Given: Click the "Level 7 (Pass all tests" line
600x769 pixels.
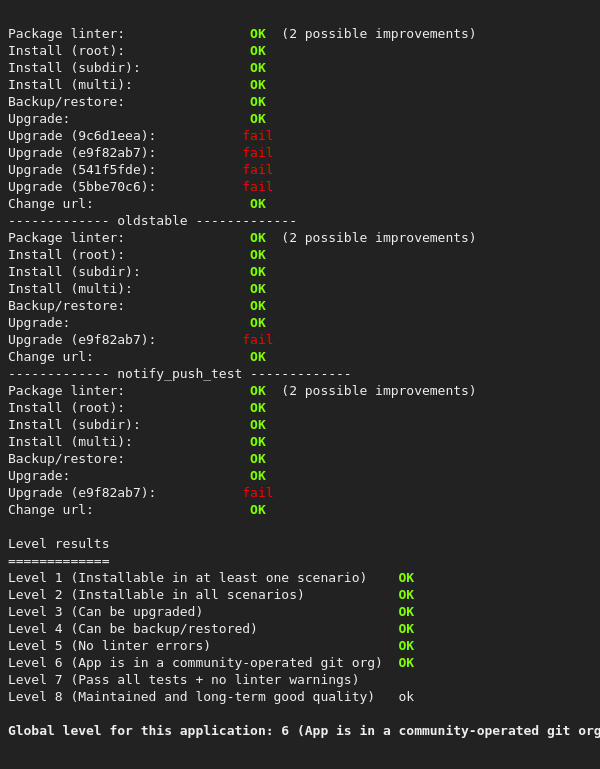Looking at the screenshot, I should pos(183,679).
